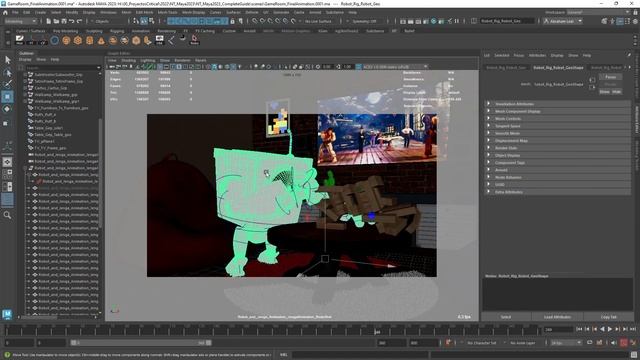Expand the Smooth Mesh section
Image resolution: width=640 pixels, height=360 pixels.
[x=558, y=133]
